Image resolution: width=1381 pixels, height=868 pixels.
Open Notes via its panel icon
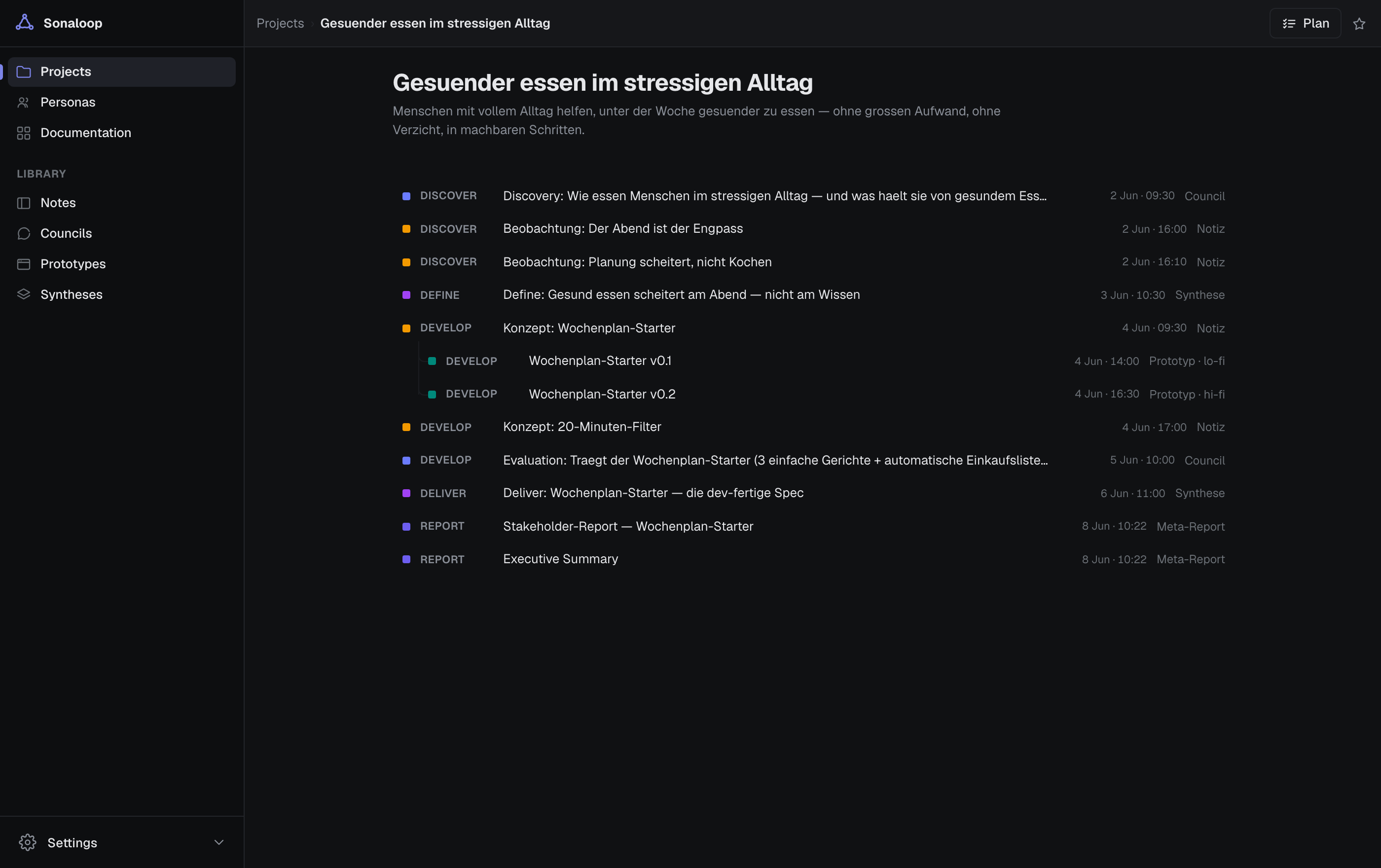tap(24, 203)
